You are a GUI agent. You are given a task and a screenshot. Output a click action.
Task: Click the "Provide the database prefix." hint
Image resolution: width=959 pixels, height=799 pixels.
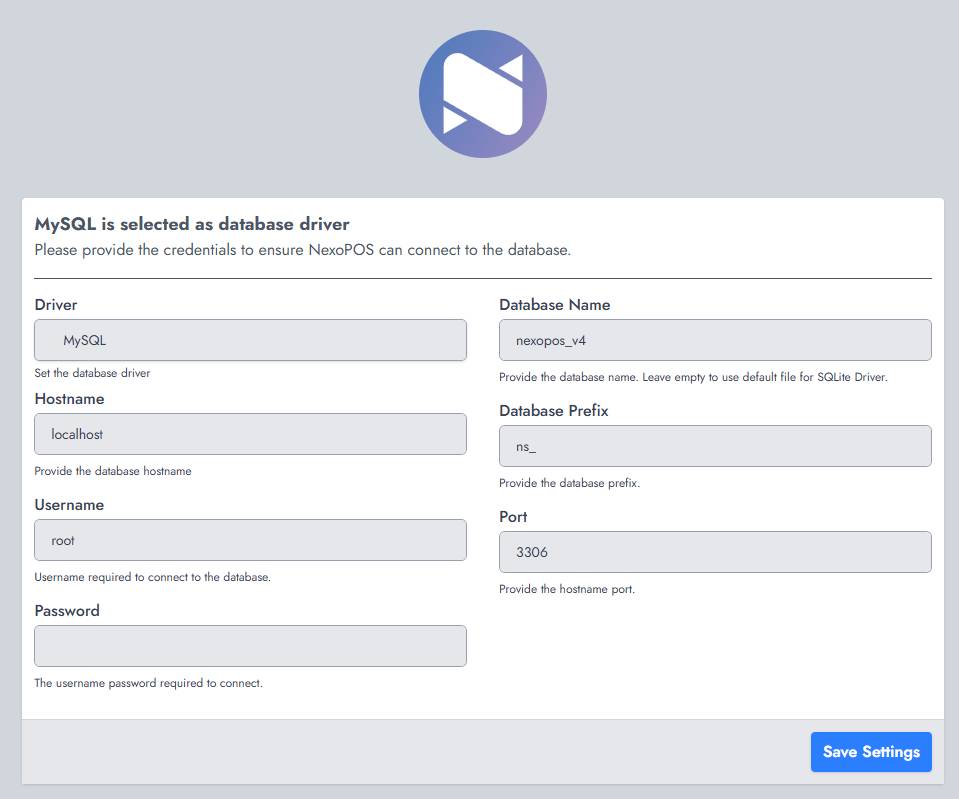click(x=569, y=483)
